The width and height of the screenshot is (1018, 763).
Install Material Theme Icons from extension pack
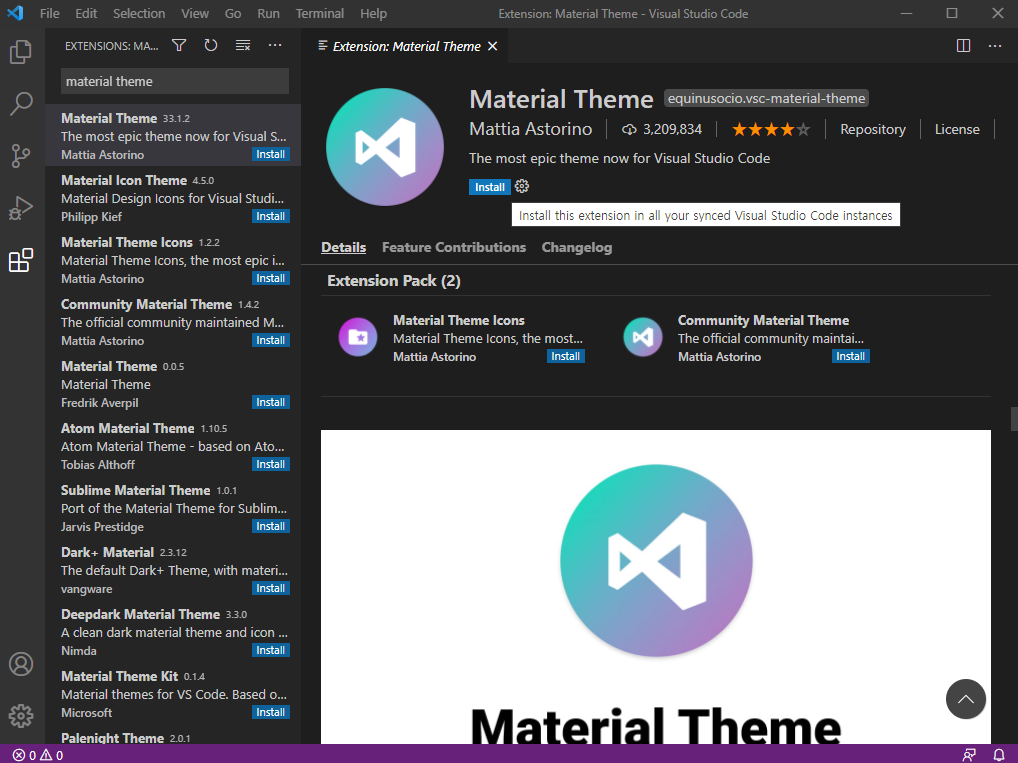(x=565, y=356)
